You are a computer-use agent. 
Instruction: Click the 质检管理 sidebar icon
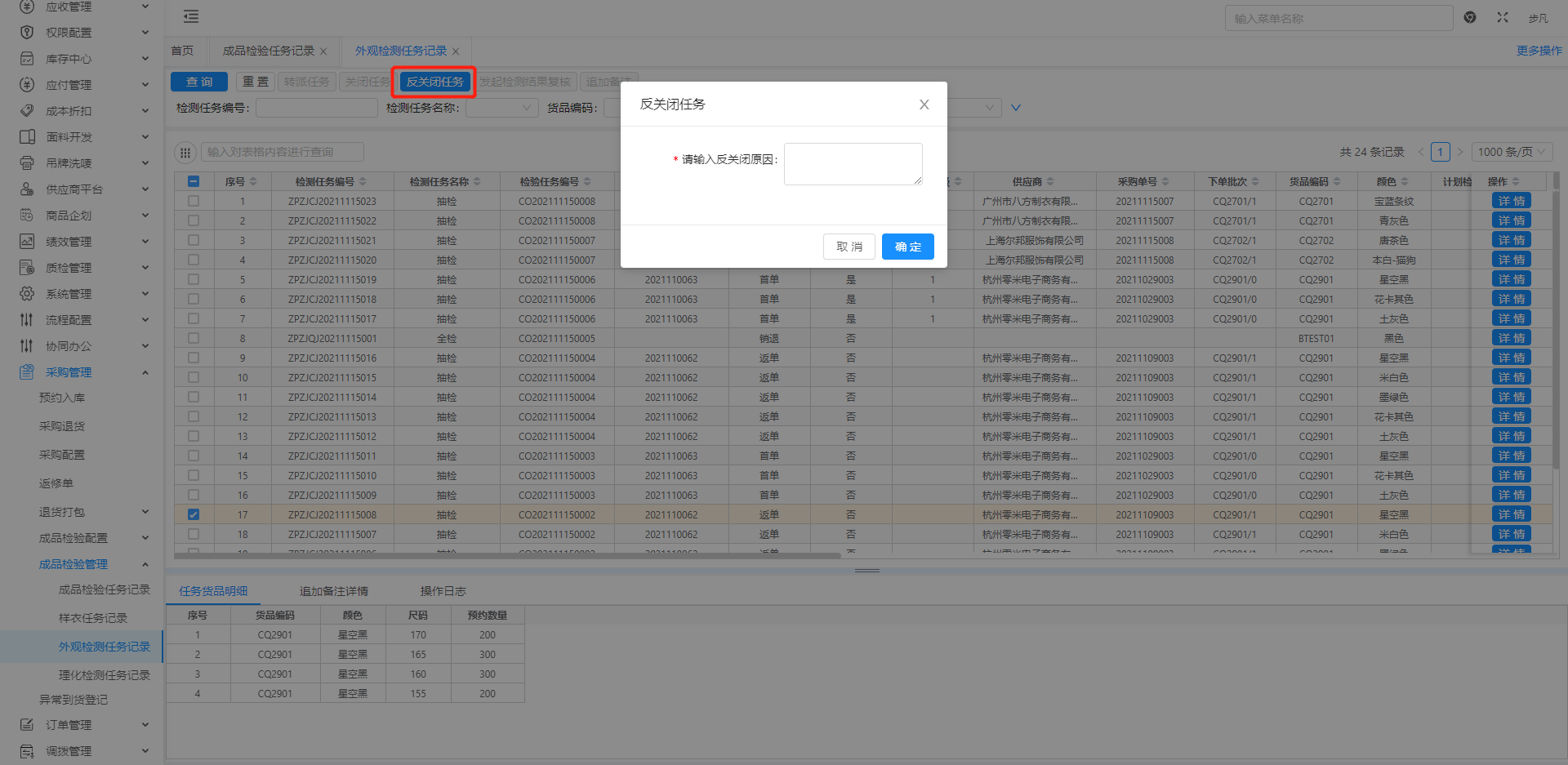(x=27, y=268)
